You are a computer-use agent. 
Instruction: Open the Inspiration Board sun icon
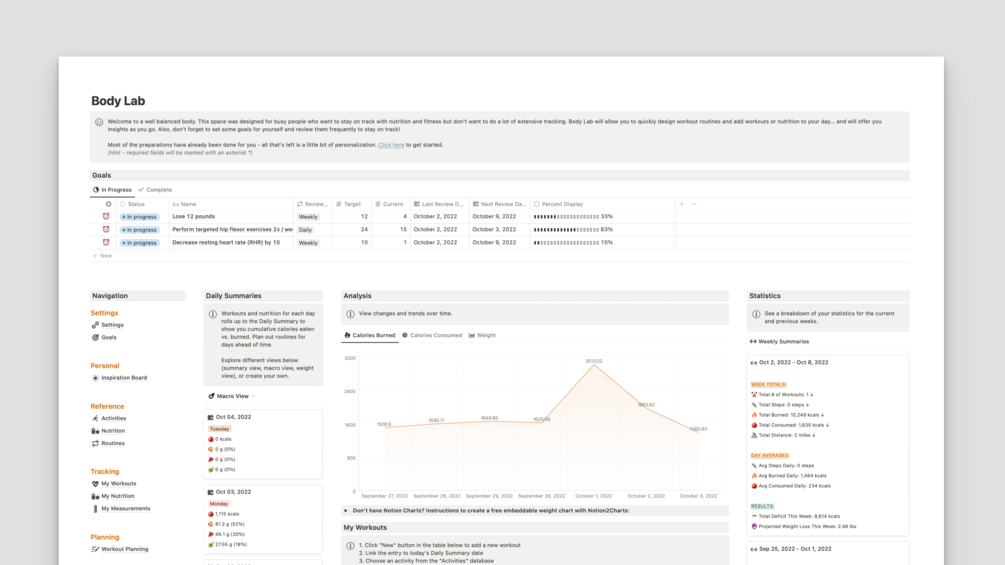click(95, 378)
